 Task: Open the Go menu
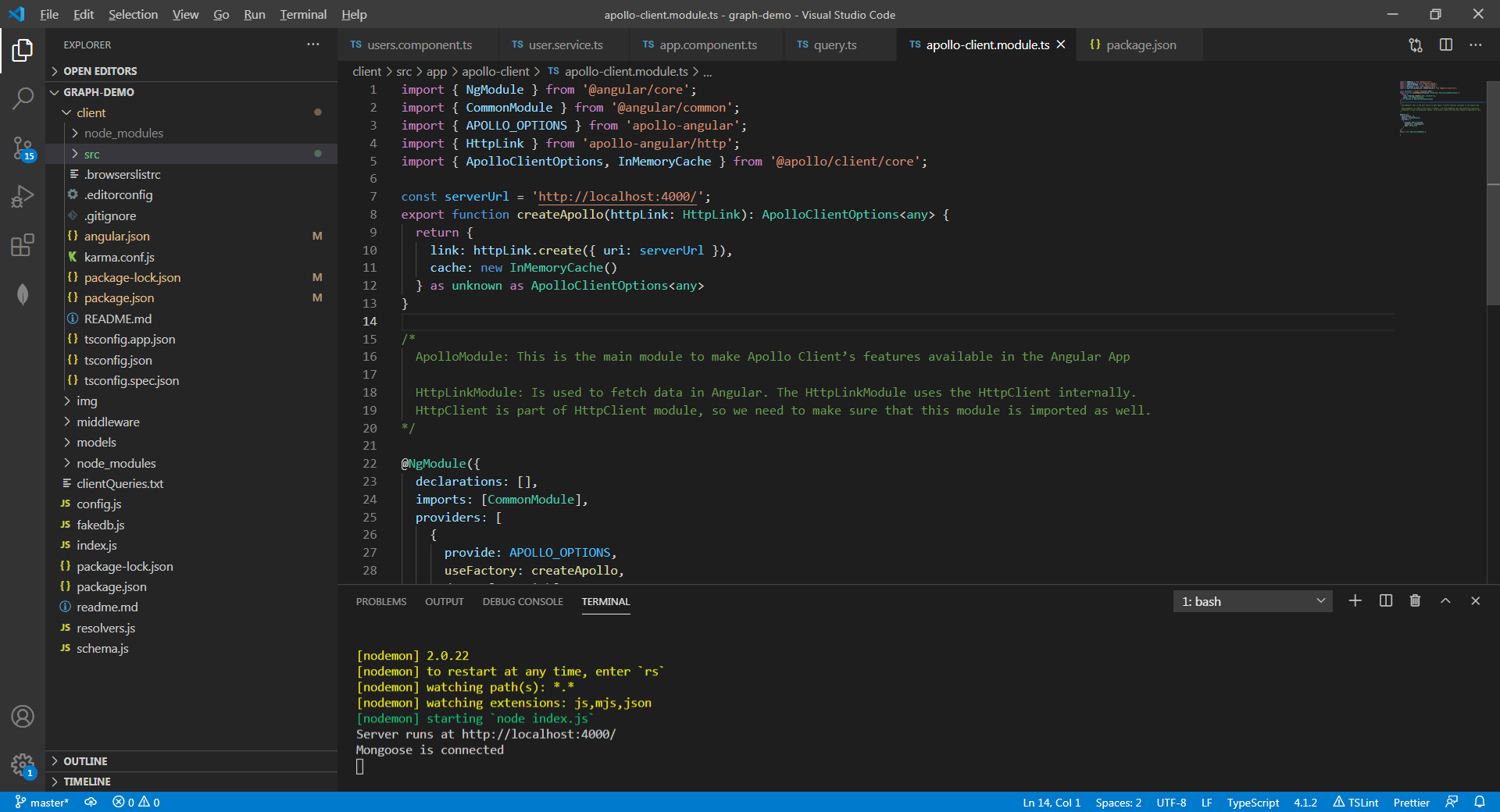coord(221,14)
